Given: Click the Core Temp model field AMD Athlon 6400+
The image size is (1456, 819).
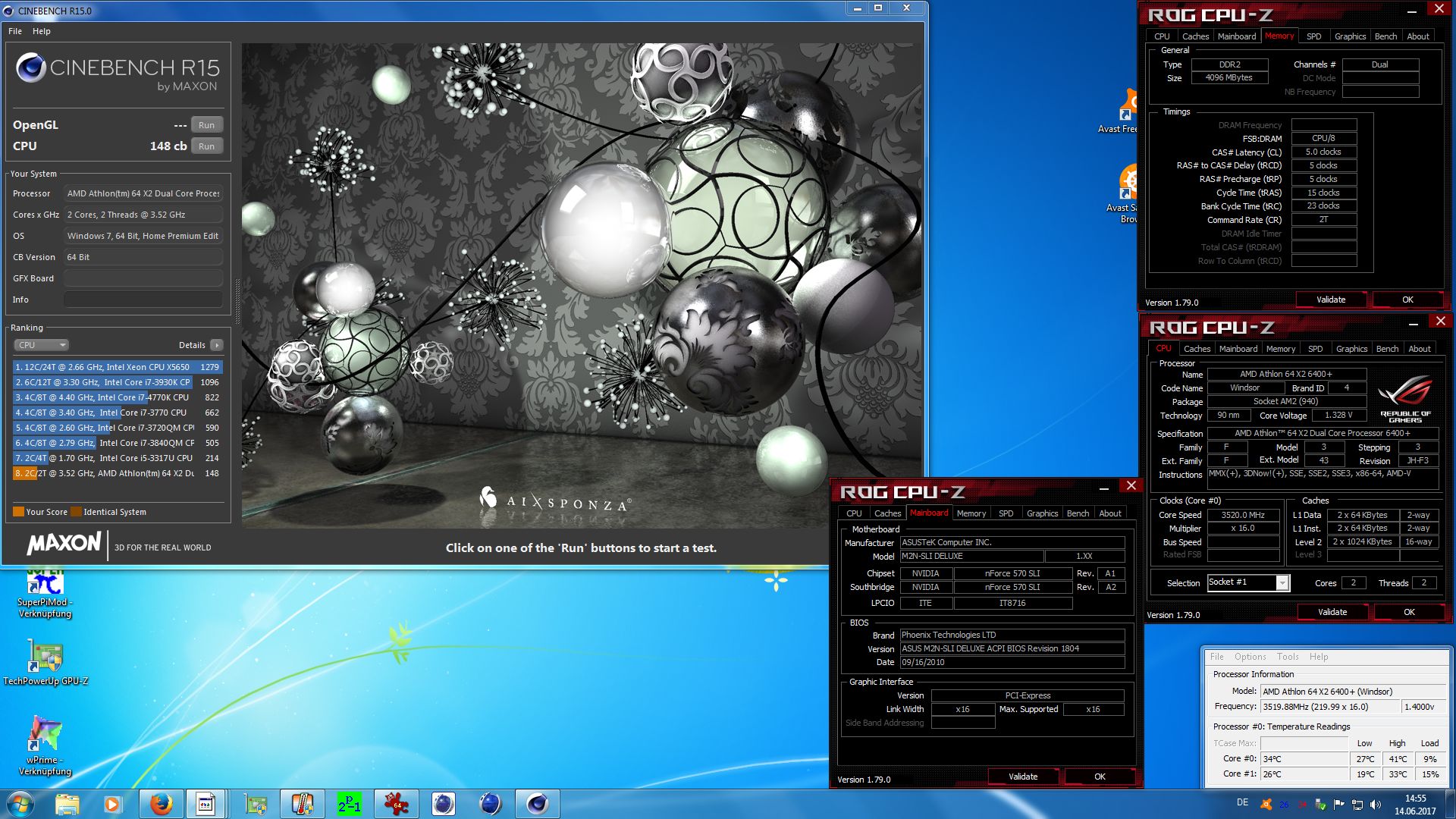Looking at the screenshot, I should (1353, 692).
